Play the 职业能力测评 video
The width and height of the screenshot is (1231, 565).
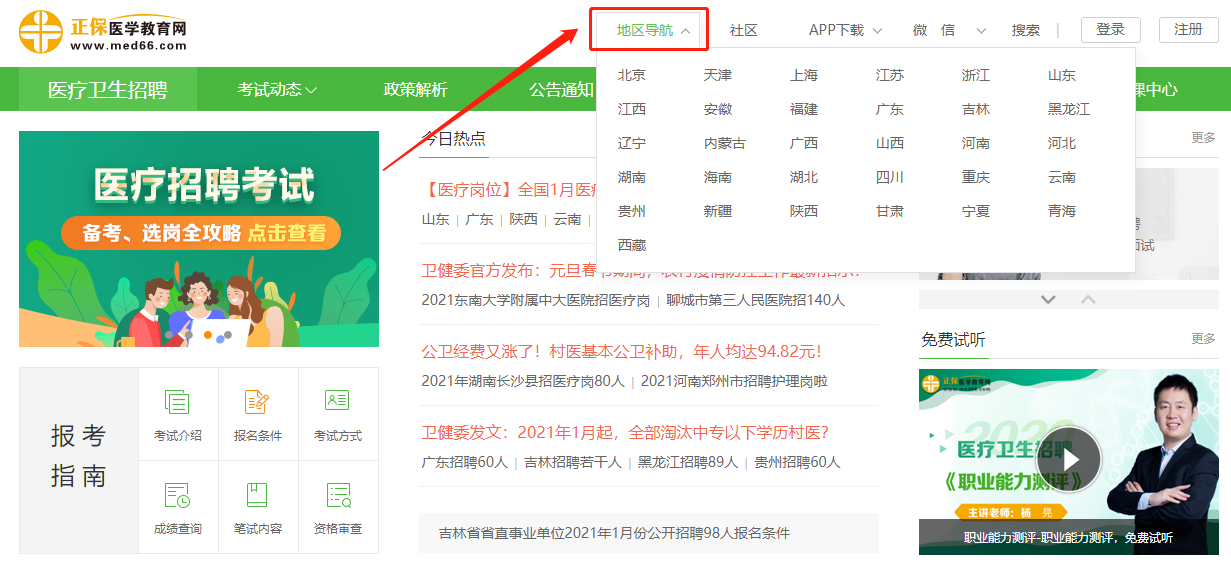click(x=1068, y=460)
